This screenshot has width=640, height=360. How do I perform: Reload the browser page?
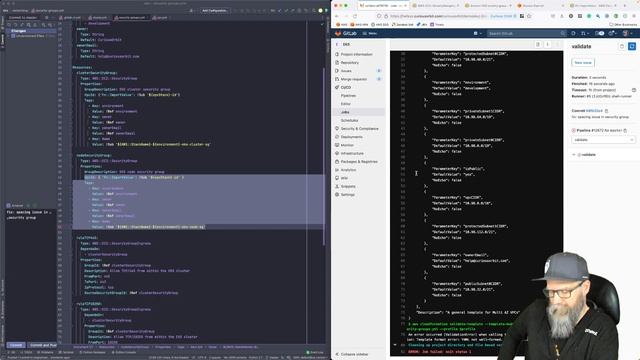click(355, 16)
